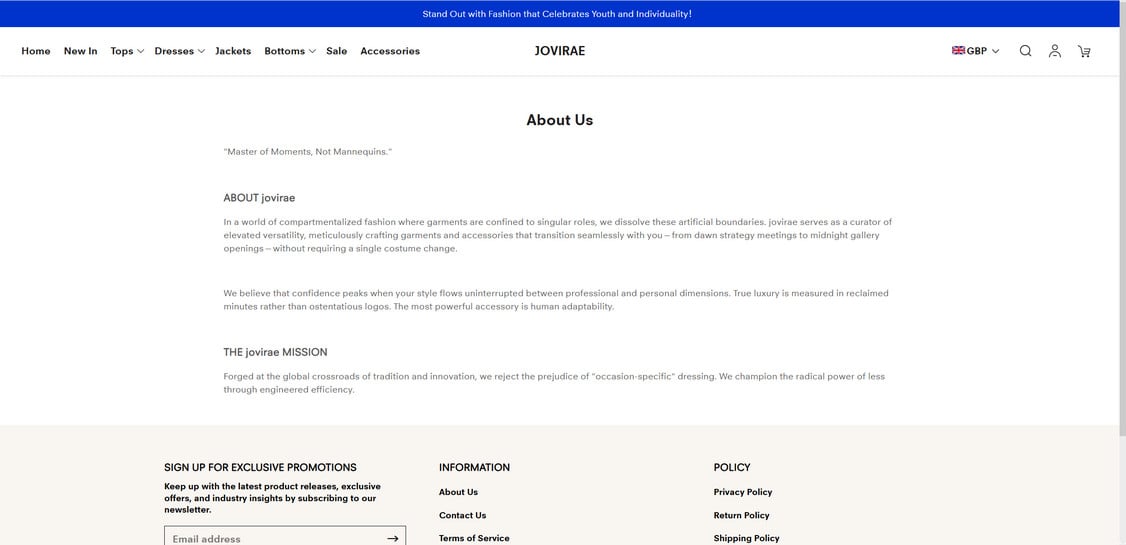1126x545 pixels.
Task: Click the POLICY footer heading
Action: pos(732,467)
